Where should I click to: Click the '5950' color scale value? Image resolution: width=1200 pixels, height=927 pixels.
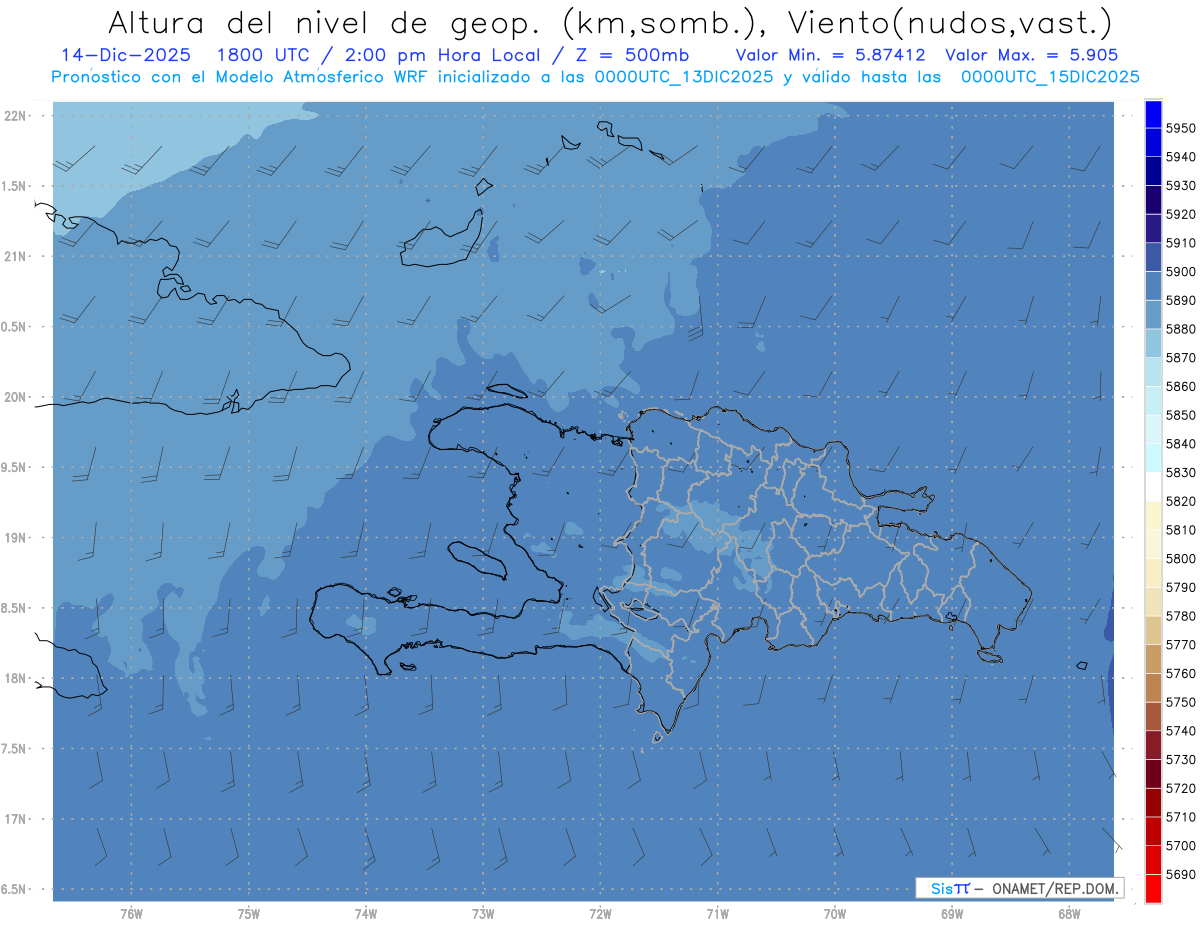tap(1180, 128)
